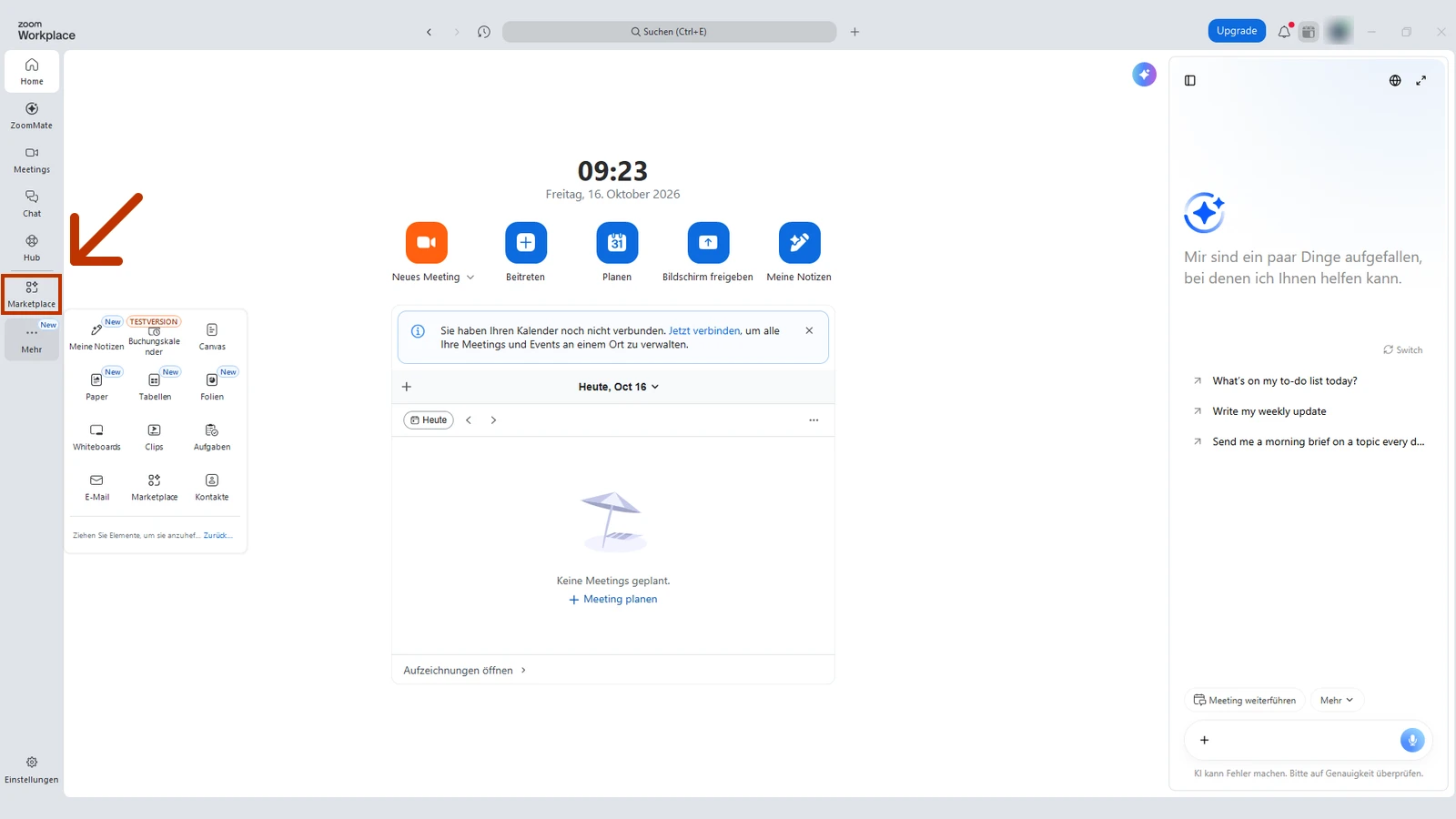Open the blue Meine Notizen button
The image size is (1456, 819).
[x=799, y=243]
